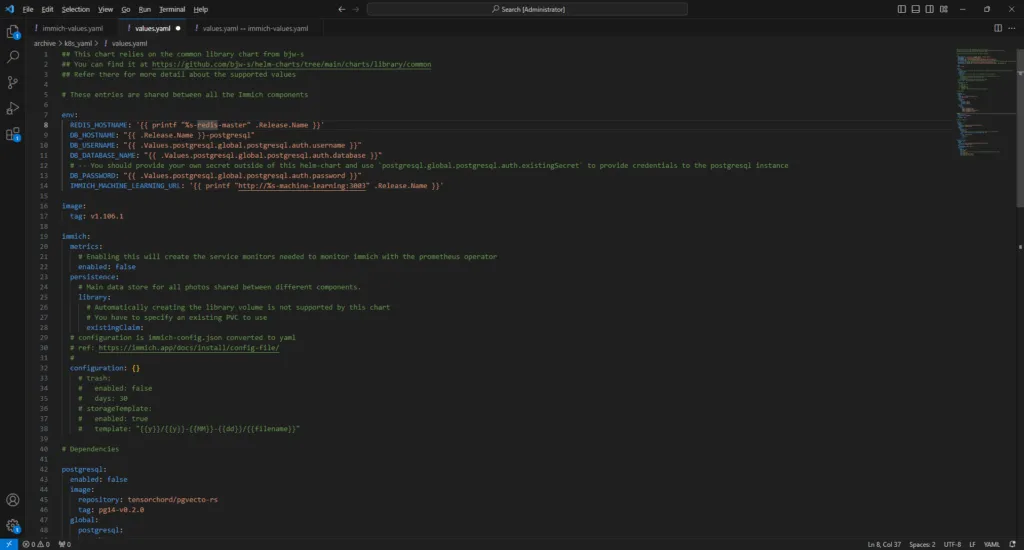Open the Run menu
1024x550 pixels.
coord(145,9)
